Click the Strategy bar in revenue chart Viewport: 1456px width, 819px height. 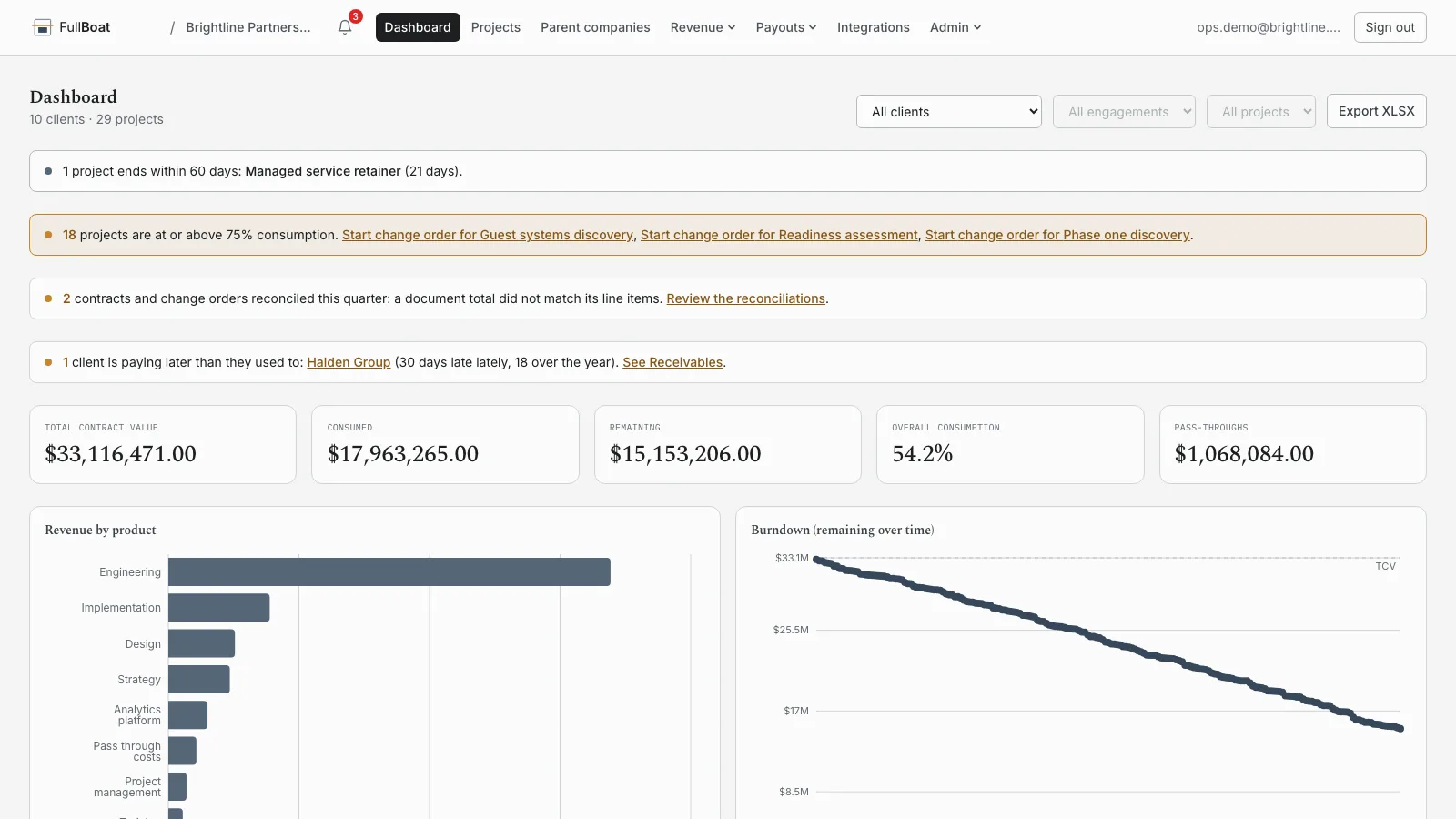tap(199, 679)
